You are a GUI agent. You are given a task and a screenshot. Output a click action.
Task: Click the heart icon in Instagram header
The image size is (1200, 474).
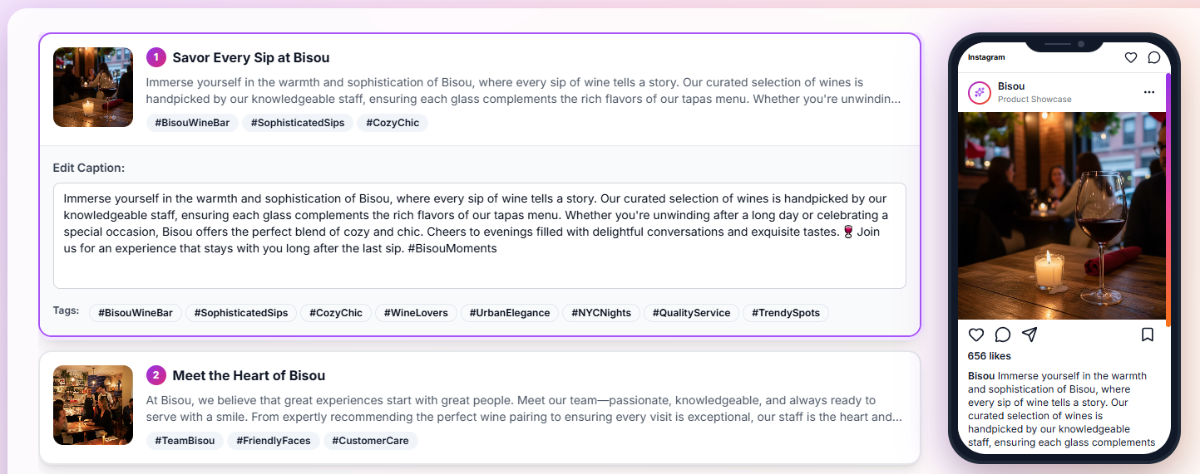click(1131, 57)
